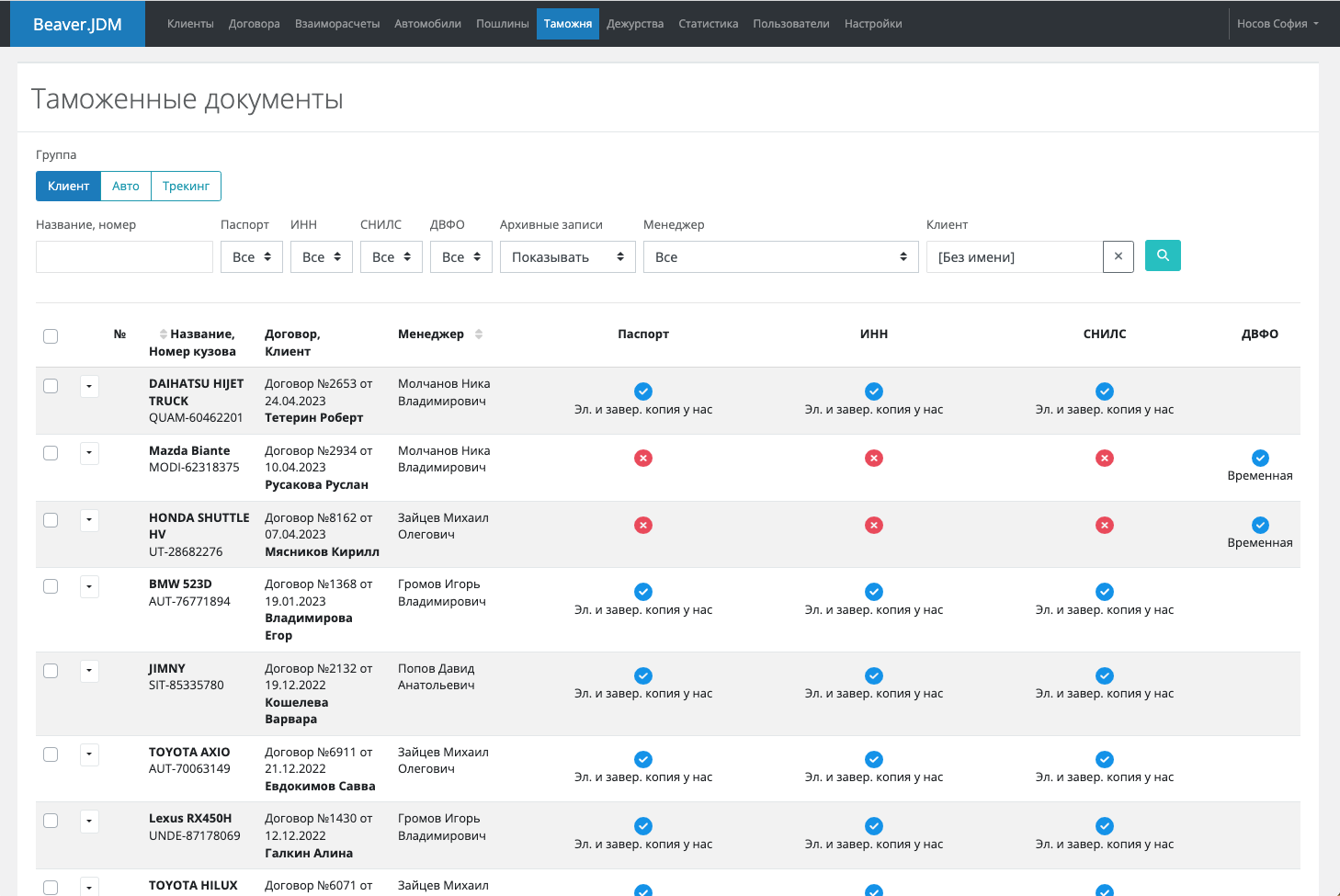Click ДВФО checkmark for HONDA SHUTTLE HV
This screenshot has height=896, width=1340.
(1259, 525)
